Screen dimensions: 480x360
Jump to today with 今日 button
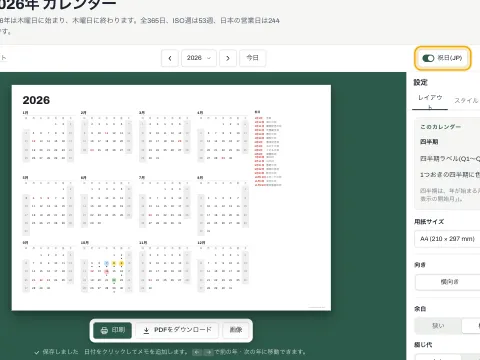click(253, 58)
